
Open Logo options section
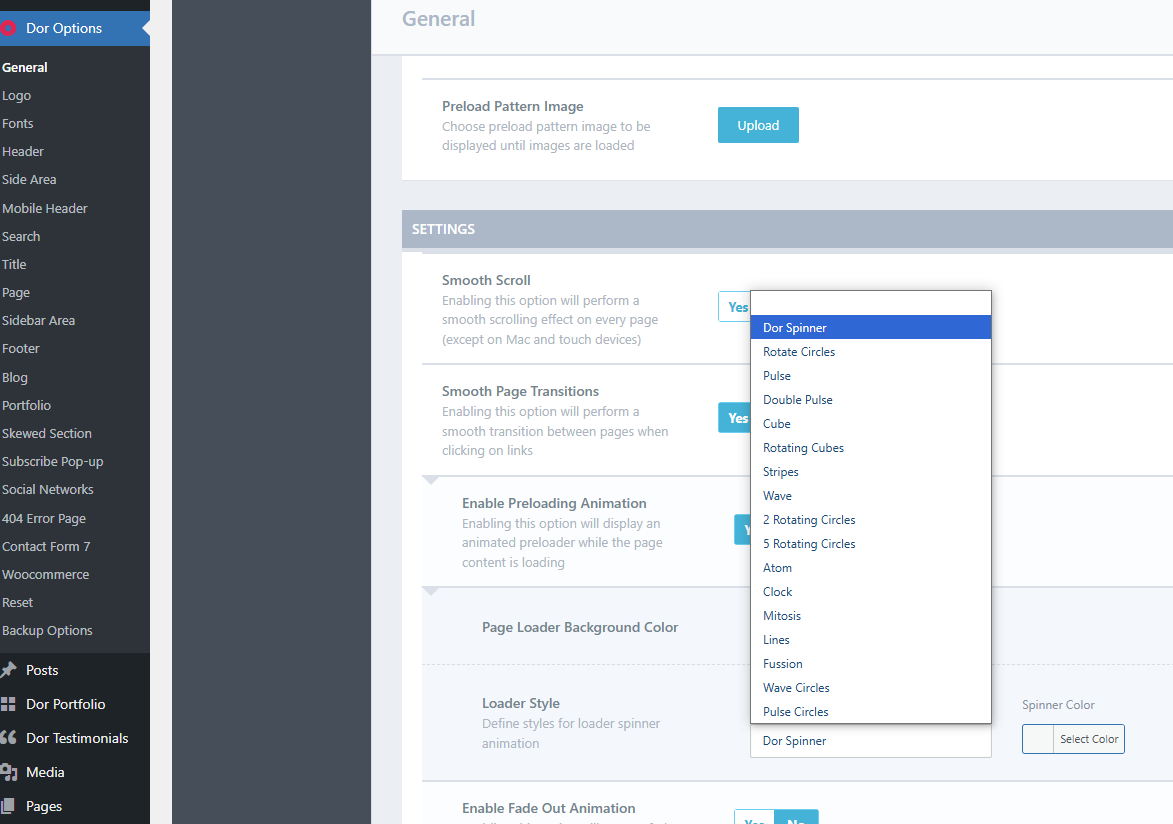coord(16,96)
